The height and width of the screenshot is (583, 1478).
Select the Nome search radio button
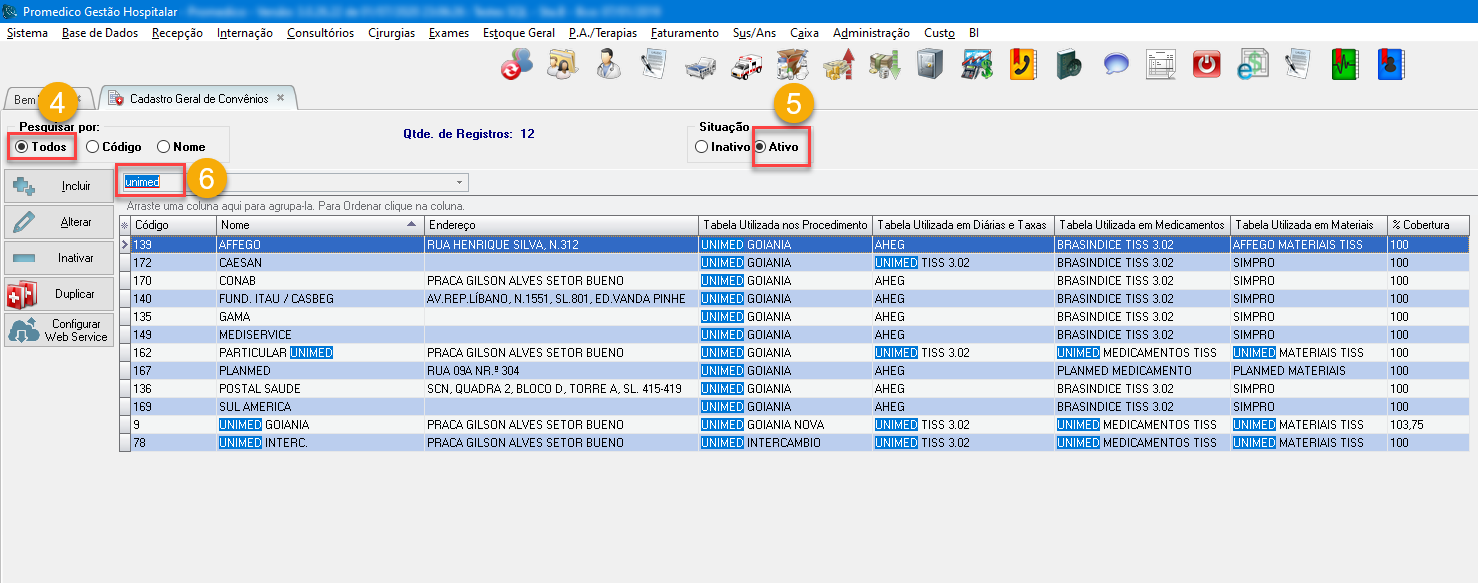[164, 147]
